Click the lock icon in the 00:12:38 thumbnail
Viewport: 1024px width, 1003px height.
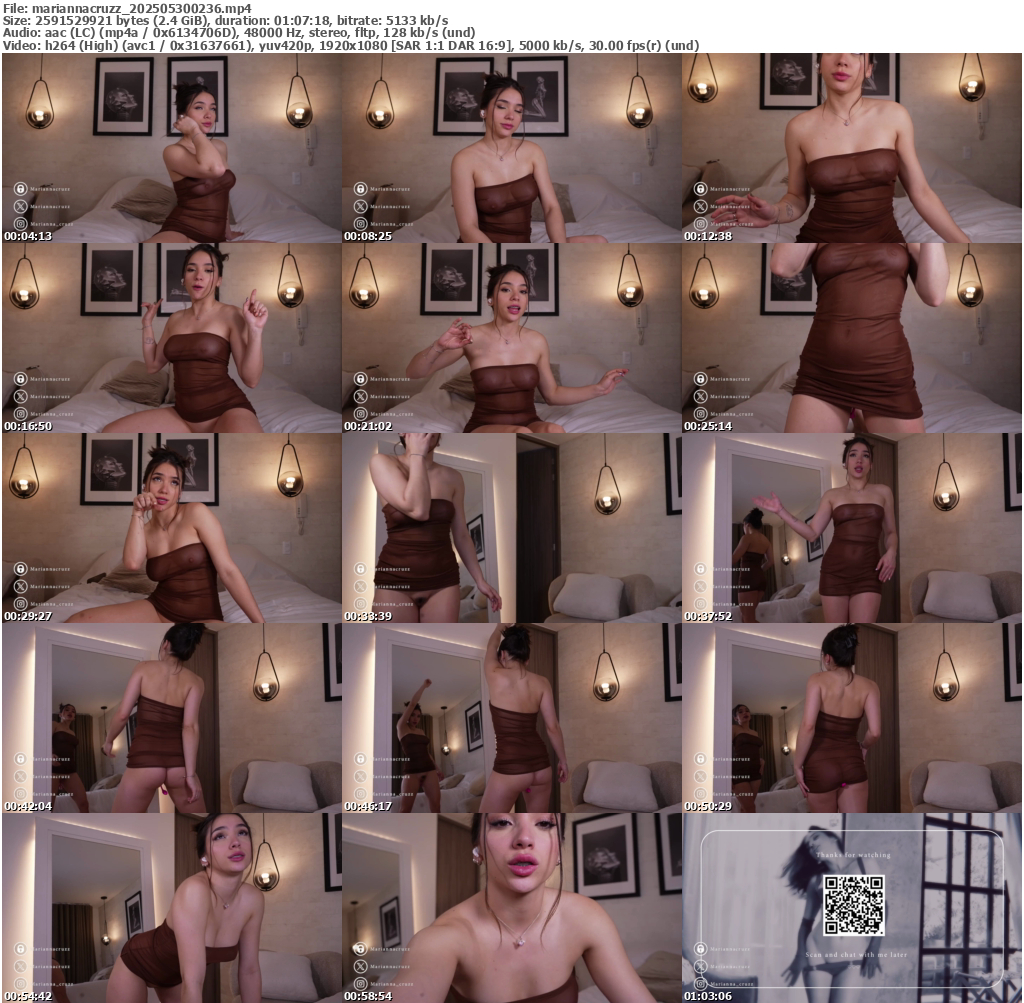[700, 188]
